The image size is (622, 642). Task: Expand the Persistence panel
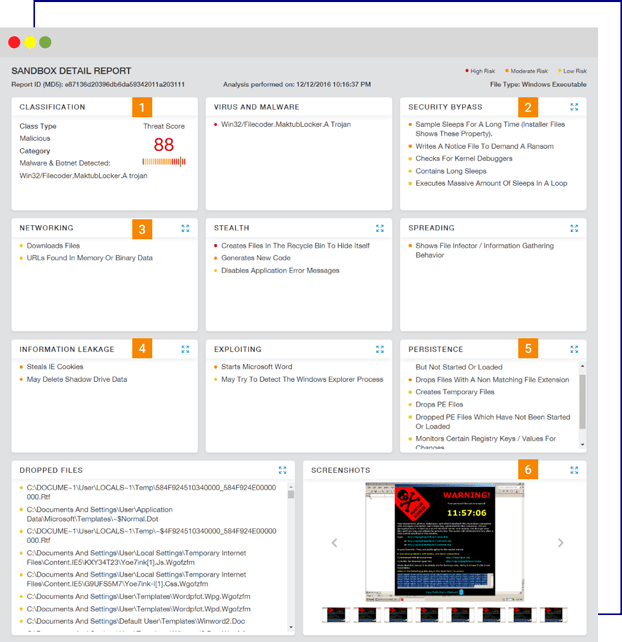tap(574, 350)
